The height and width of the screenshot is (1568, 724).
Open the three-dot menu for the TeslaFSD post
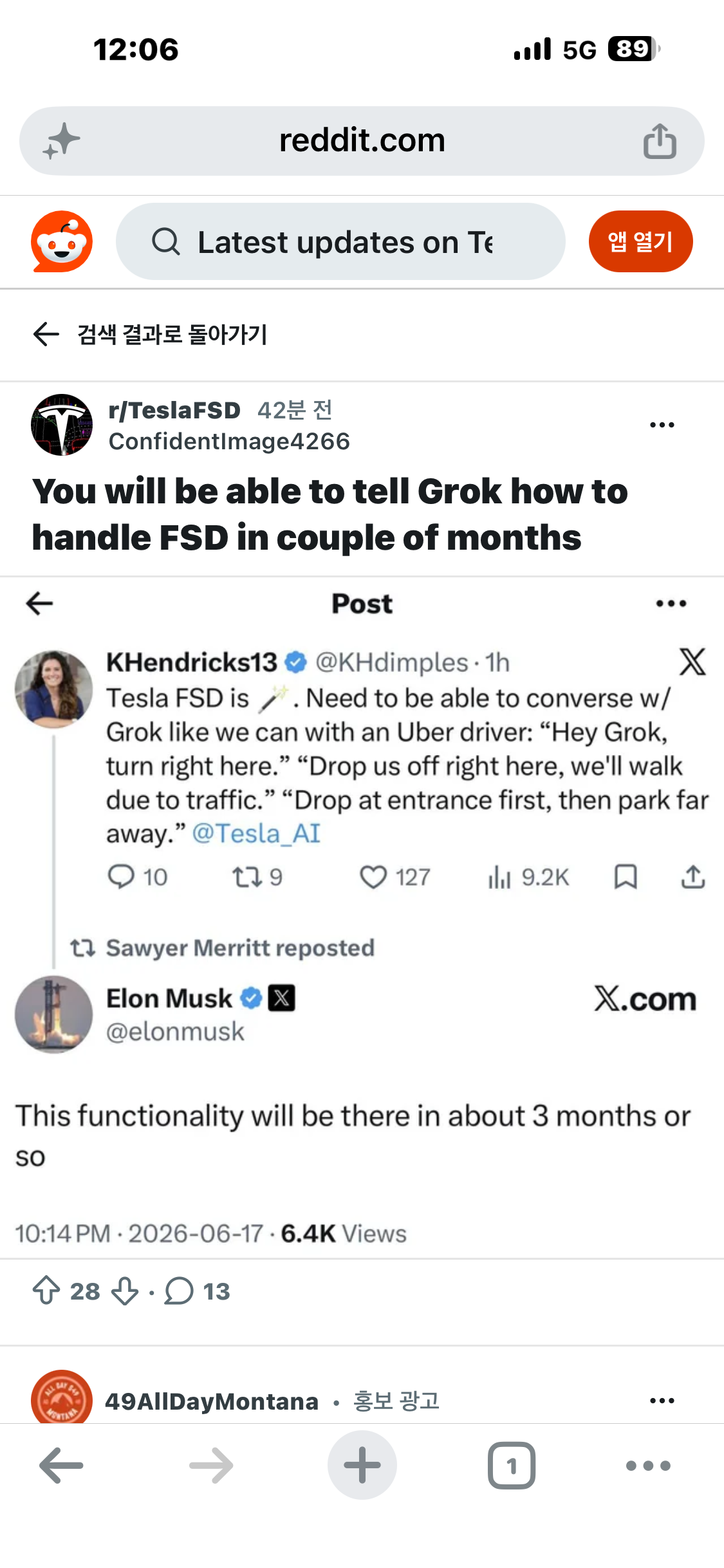662,425
